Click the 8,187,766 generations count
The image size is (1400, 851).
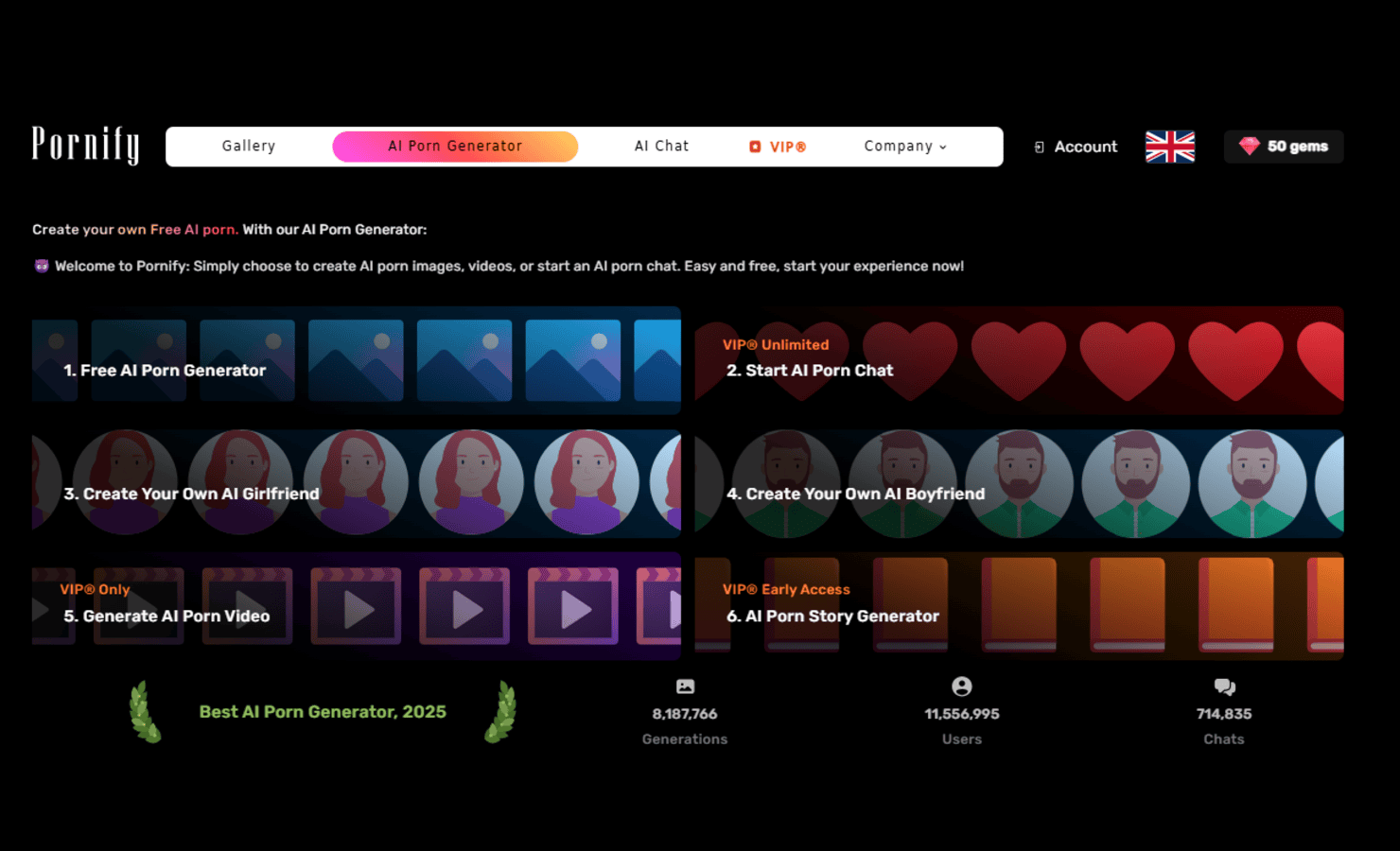click(685, 714)
